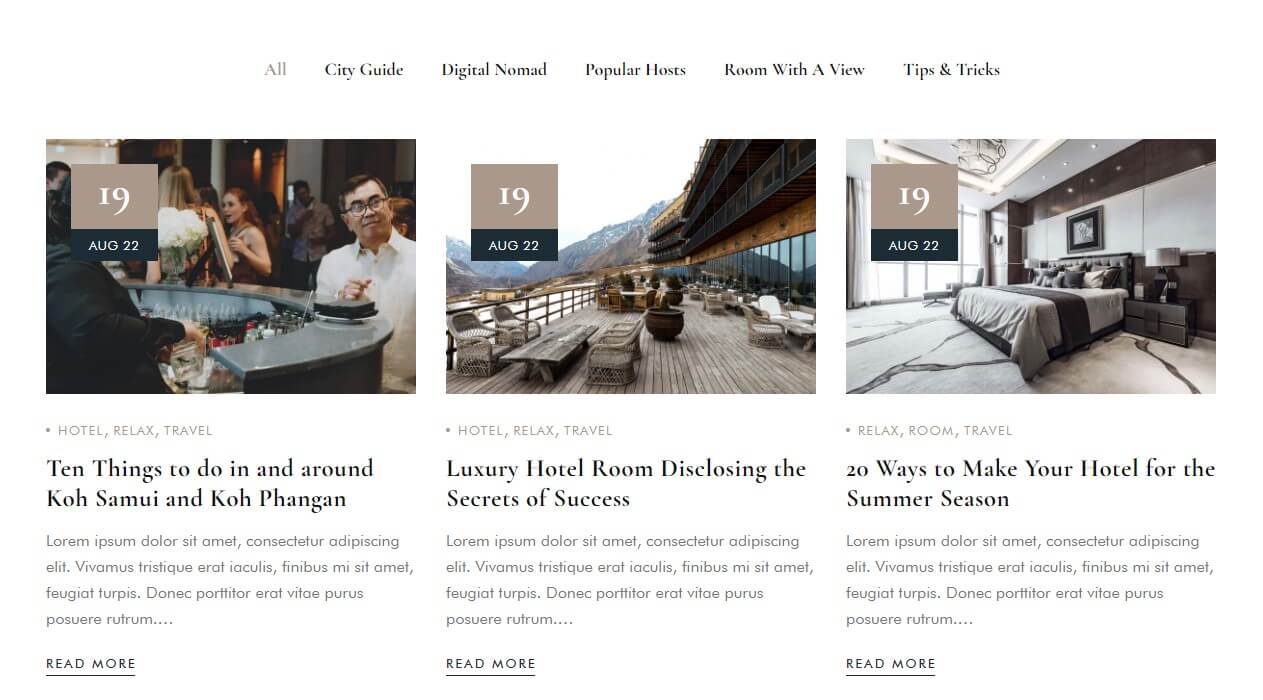Filter by Room With A View
The image size is (1263, 700).
point(794,69)
